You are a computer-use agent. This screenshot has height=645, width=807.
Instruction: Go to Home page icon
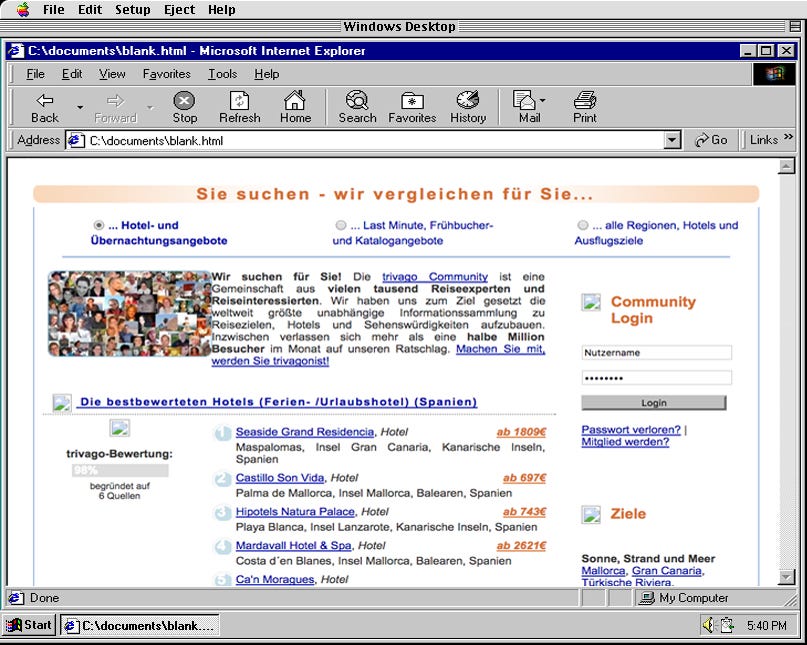coord(295,107)
